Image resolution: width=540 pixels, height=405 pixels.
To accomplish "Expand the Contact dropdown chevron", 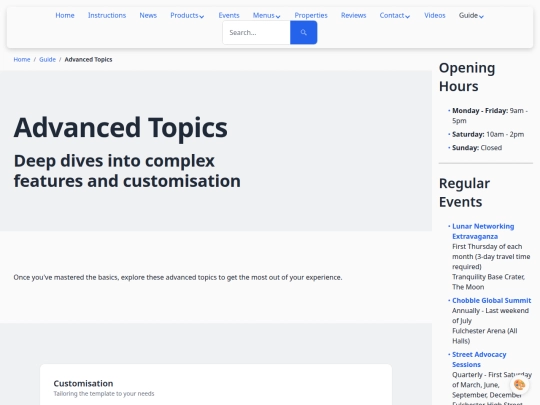I will (x=408, y=17).
